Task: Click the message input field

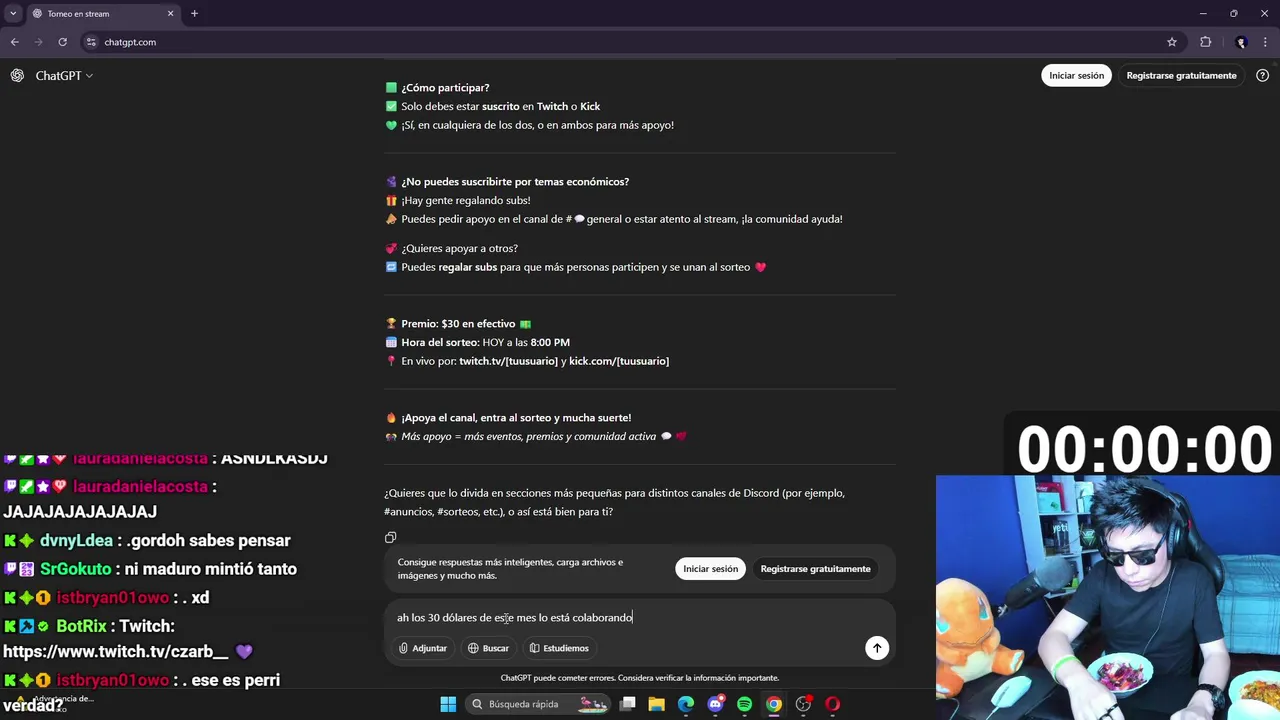Action: 640,618
